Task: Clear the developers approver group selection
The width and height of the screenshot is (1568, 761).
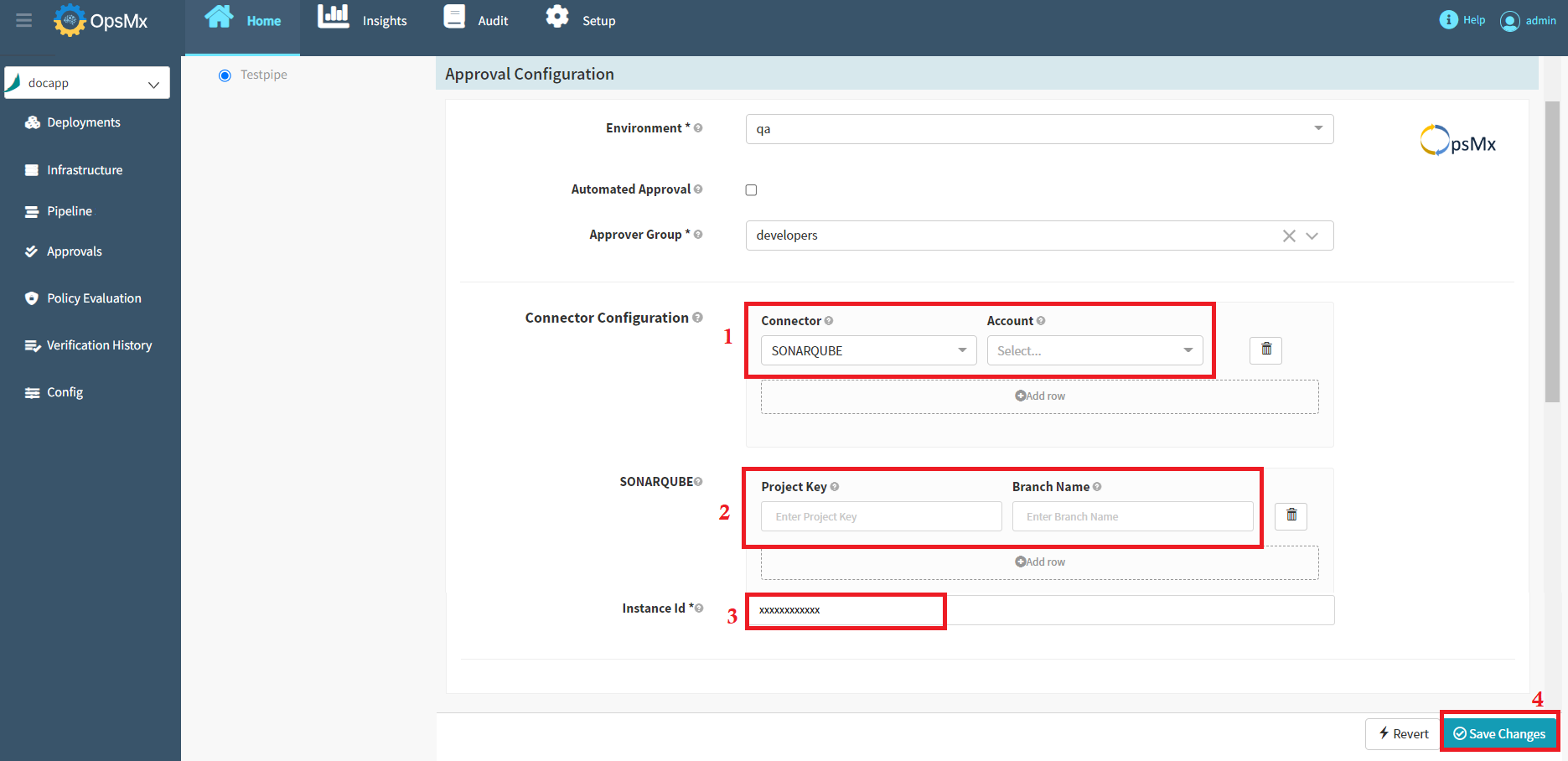Action: (x=1289, y=236)
